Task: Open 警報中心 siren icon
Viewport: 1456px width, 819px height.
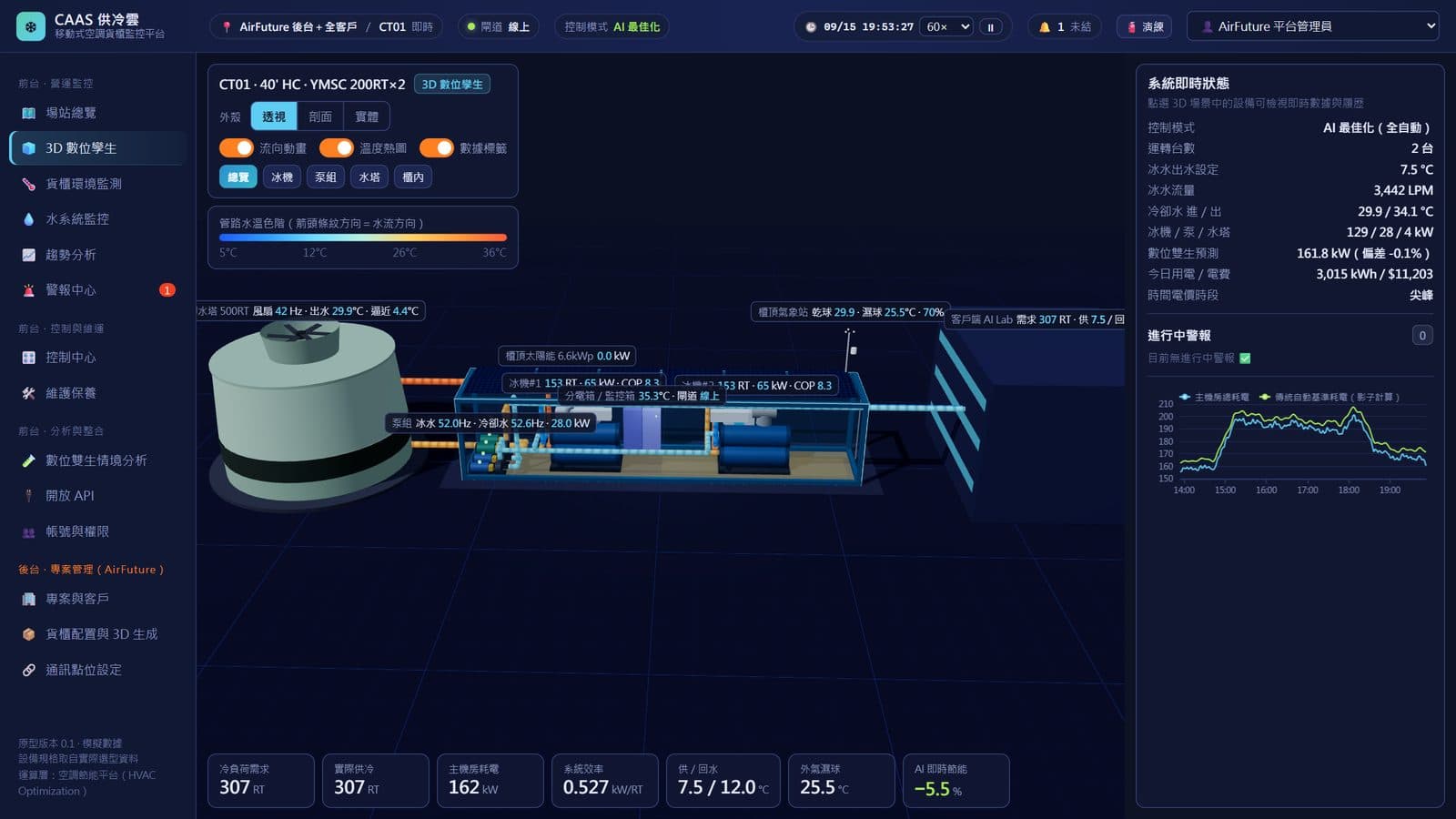Action: pos(29,290)
